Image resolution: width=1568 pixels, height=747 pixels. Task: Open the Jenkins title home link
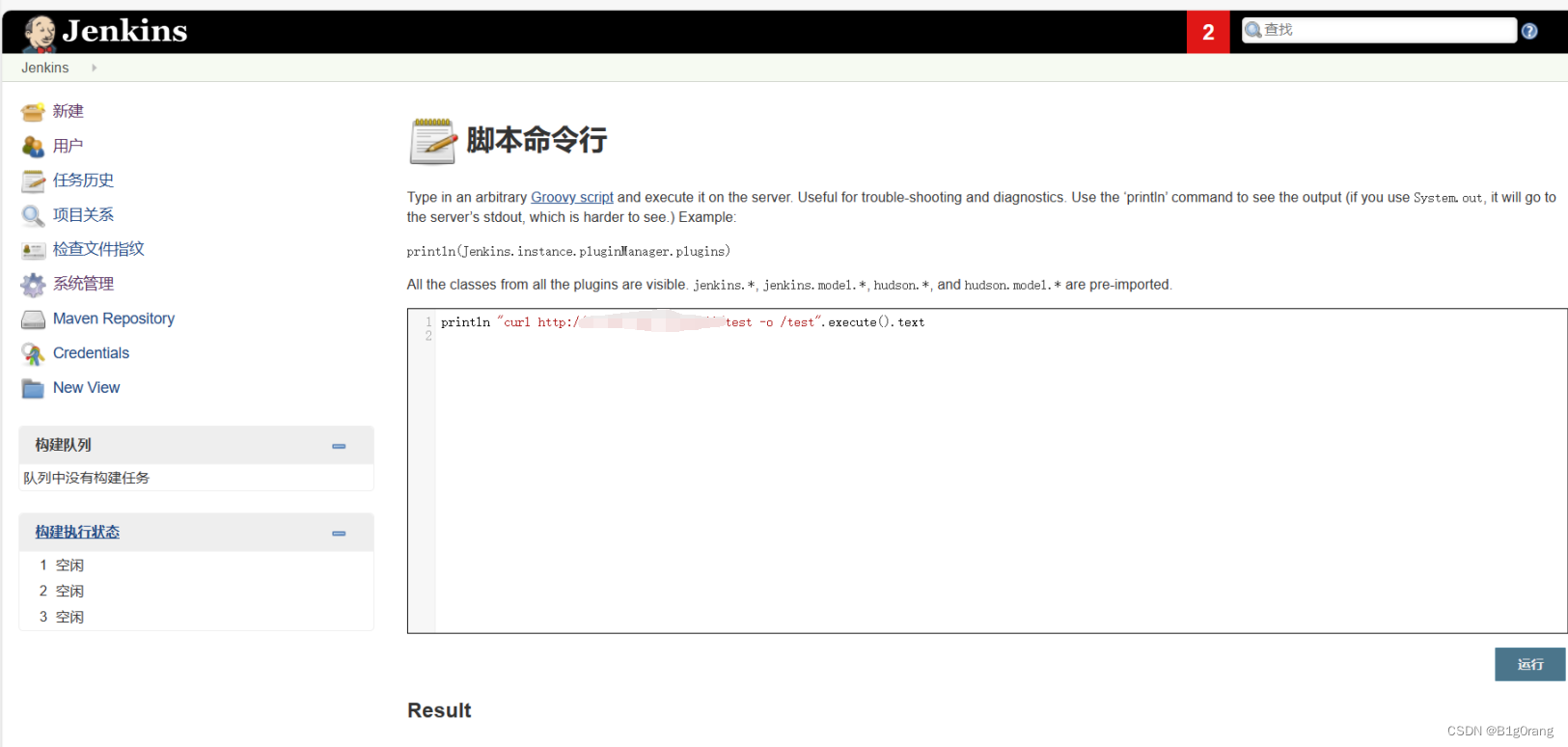coord(124,31)
